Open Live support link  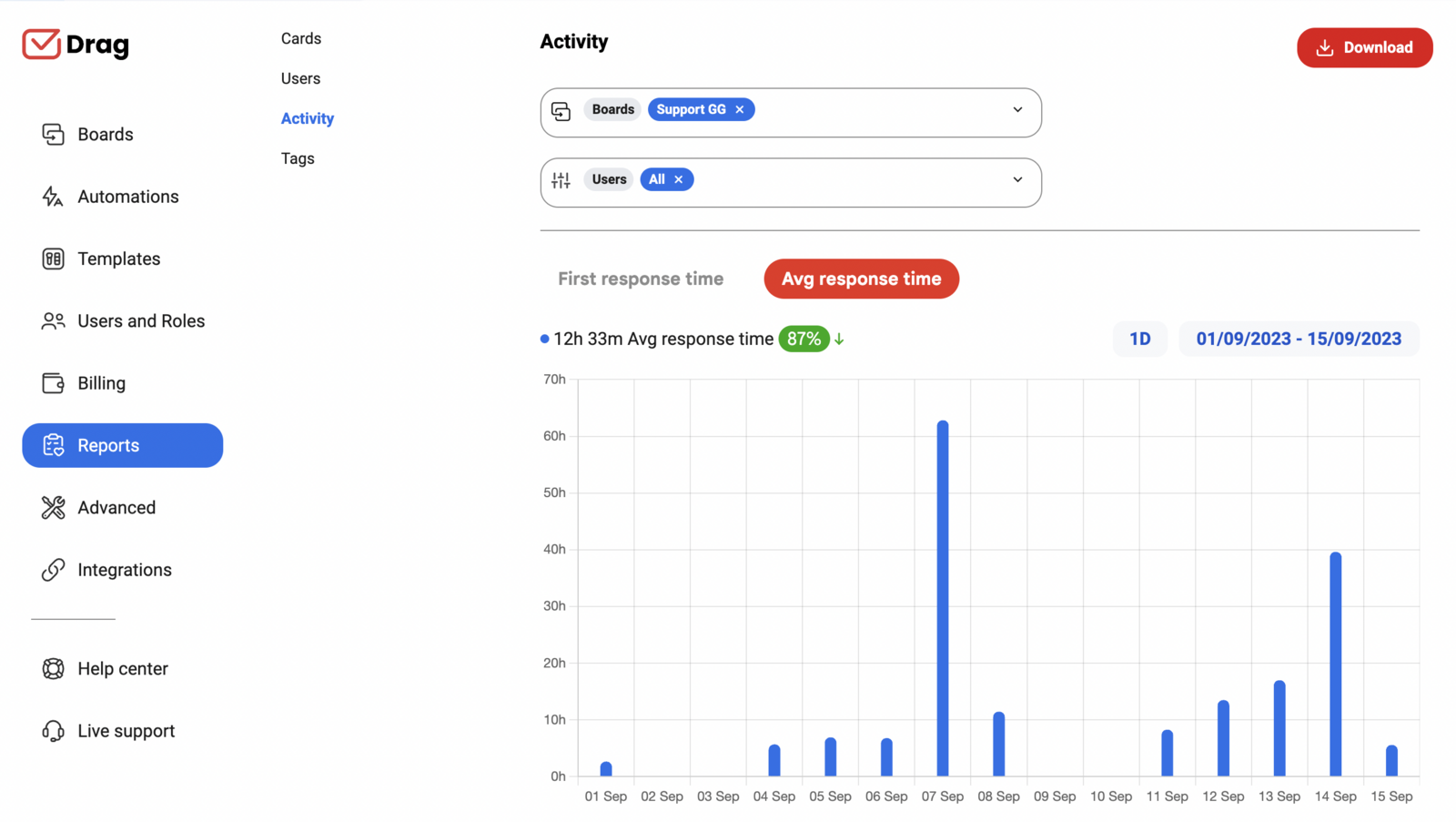pyautogui.click(x=123, y=731)
